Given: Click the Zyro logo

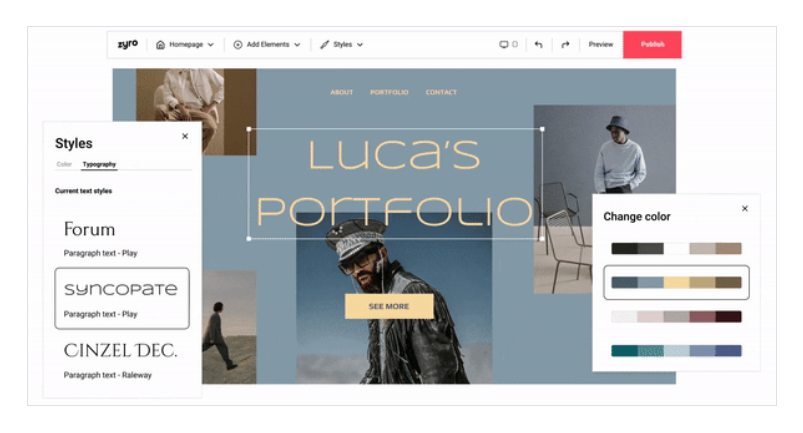Looking at the screenshot, I should [127, 44].
